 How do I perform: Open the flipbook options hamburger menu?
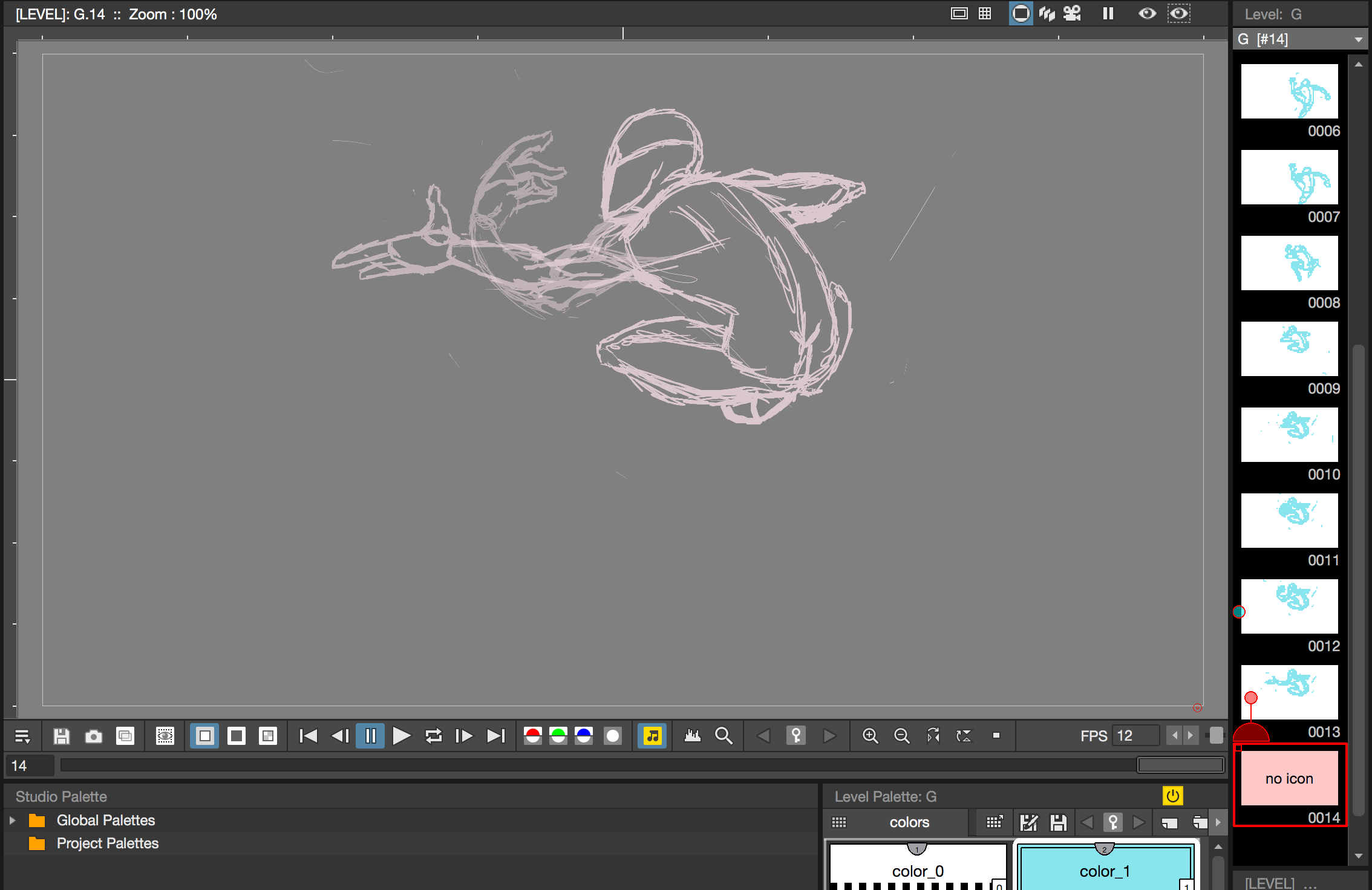pyautogui.click(x=22, y=736)
